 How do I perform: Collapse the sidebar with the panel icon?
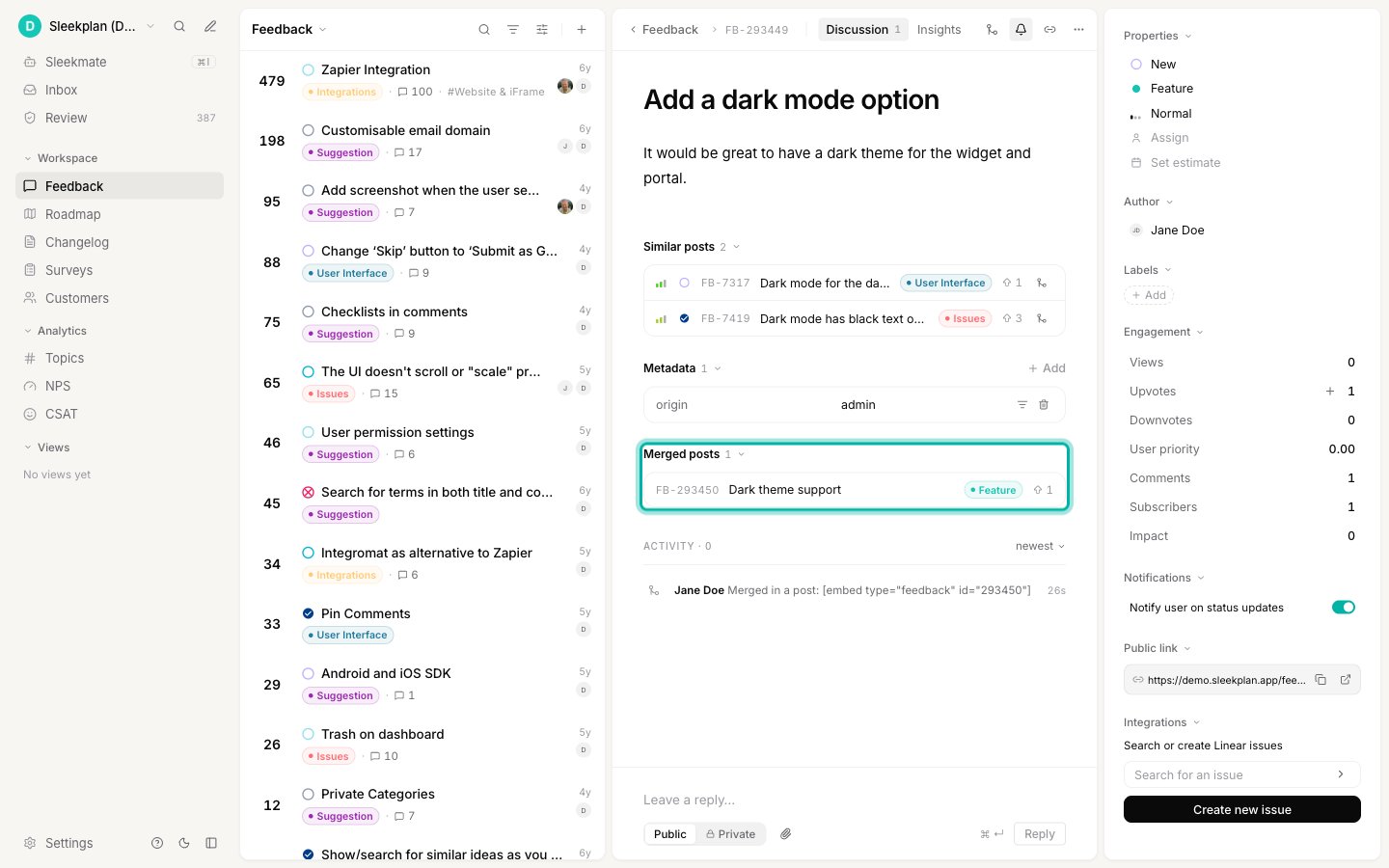pyautogui.click(x=211, y=843)
